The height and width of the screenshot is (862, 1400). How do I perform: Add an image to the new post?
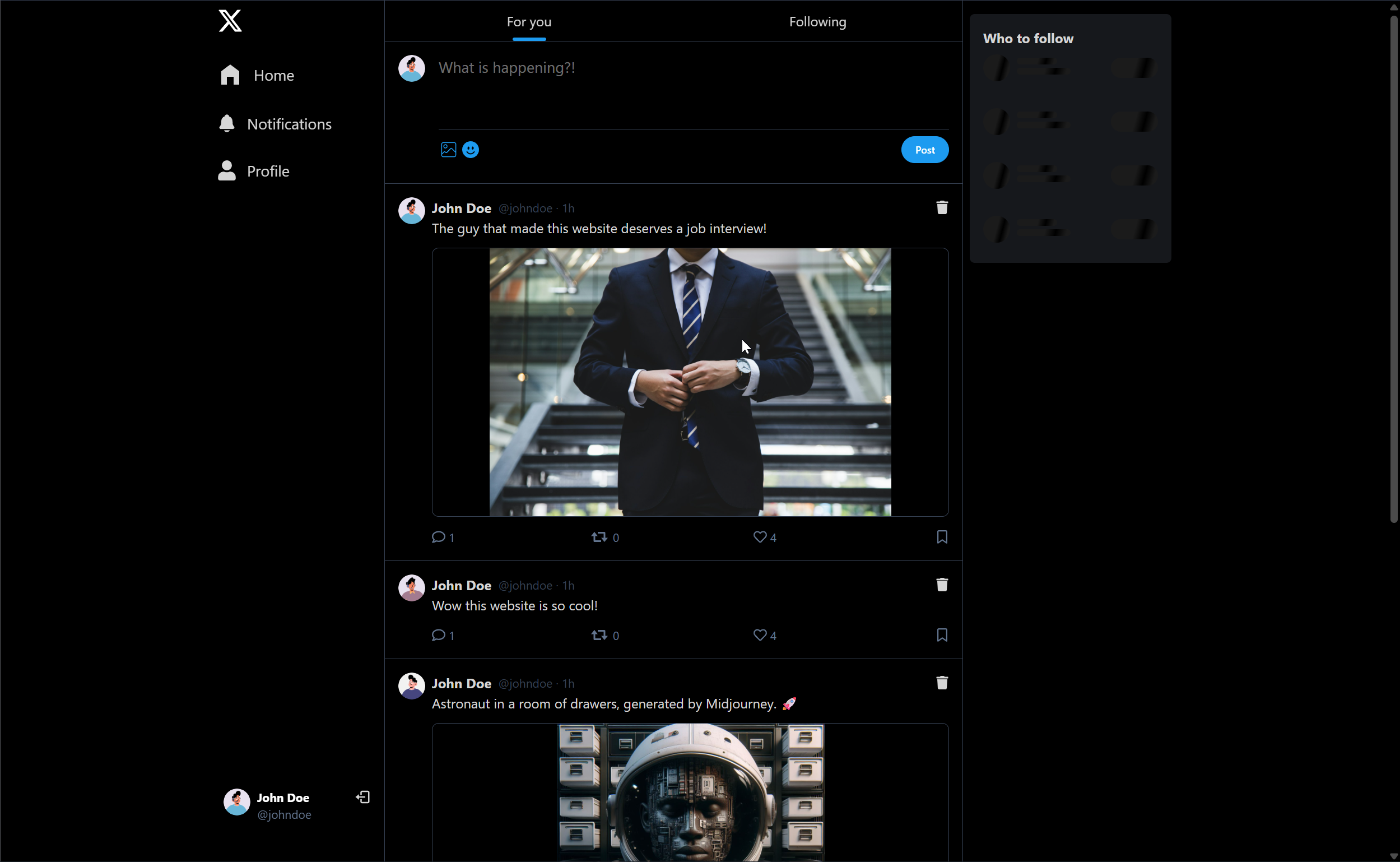pos(448,150)
